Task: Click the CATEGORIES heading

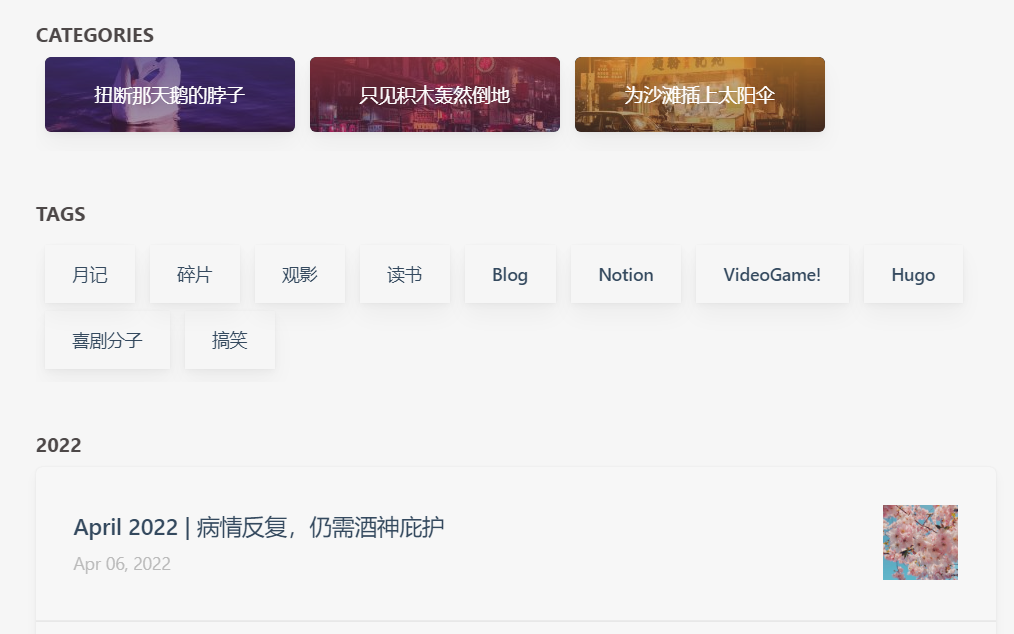Action: coord(95,35)
